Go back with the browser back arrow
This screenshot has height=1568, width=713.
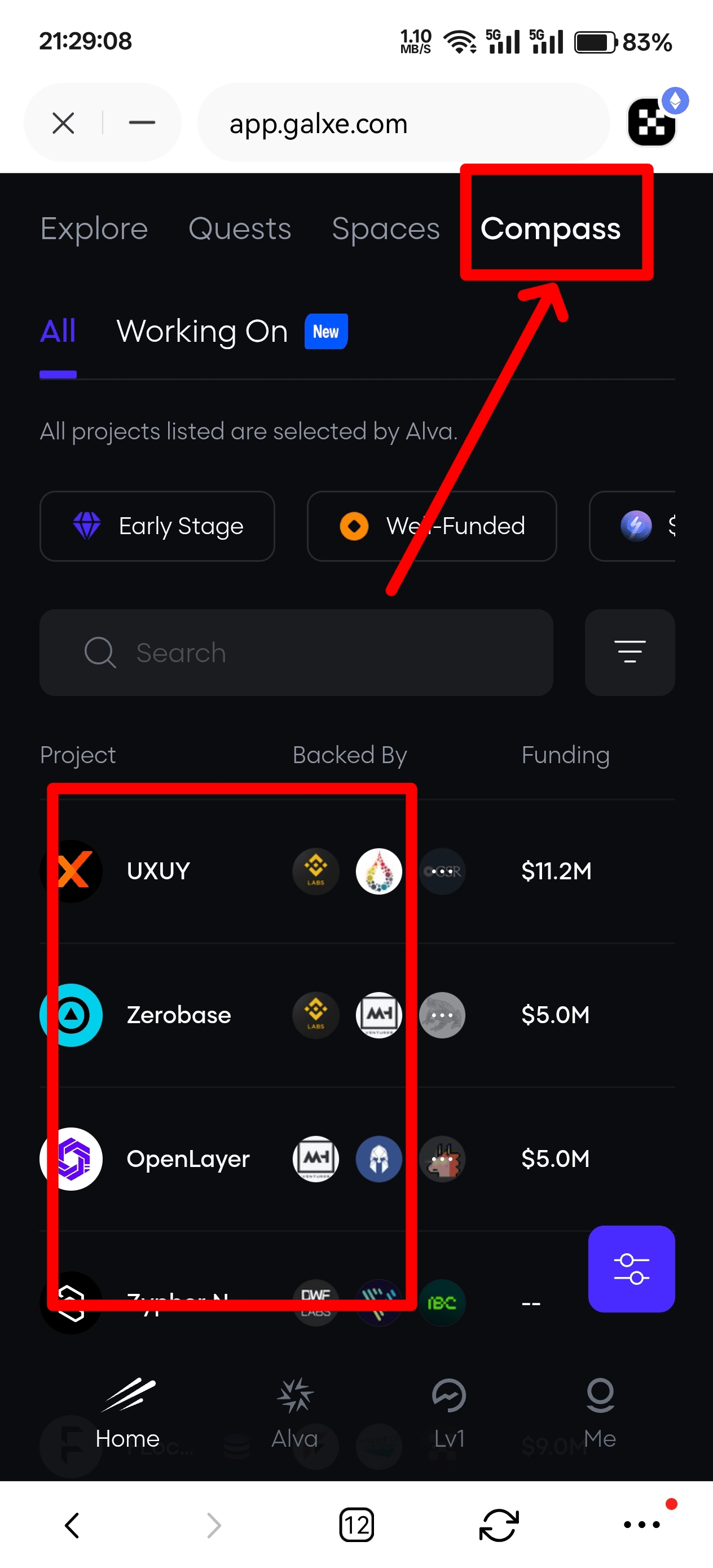(x=72, y=1525)
